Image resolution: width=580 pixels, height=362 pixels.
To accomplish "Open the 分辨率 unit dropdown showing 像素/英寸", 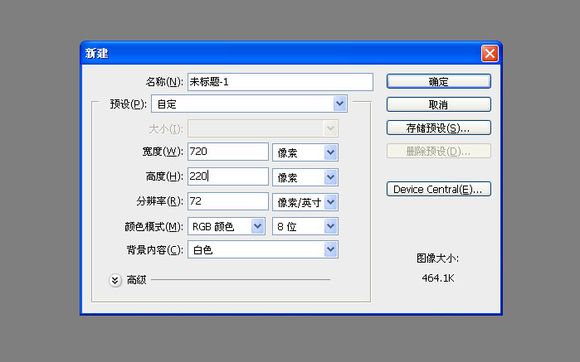I will point(305,202).
